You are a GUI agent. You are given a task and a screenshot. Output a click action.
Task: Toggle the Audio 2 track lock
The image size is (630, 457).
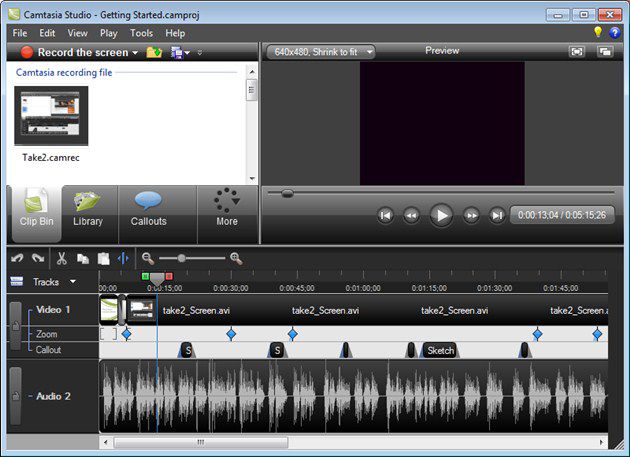click(15, 396)
